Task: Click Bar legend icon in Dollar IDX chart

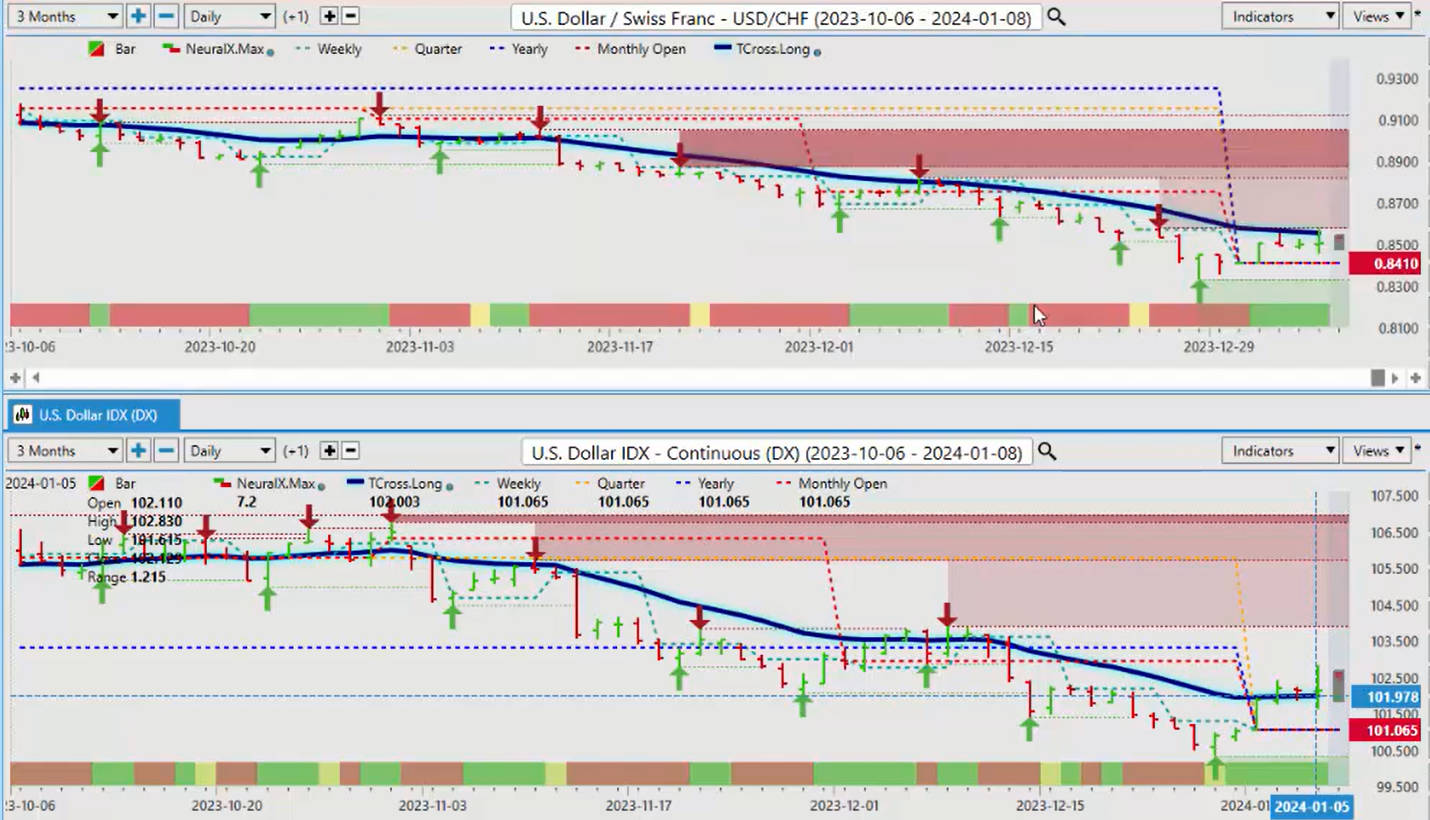Action: pyautogui.click(x=97, y=483)
